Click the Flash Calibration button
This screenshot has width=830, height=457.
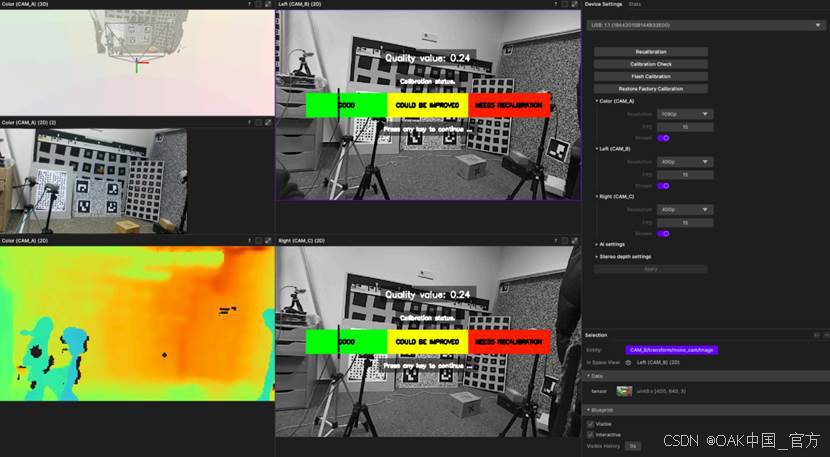651,76
